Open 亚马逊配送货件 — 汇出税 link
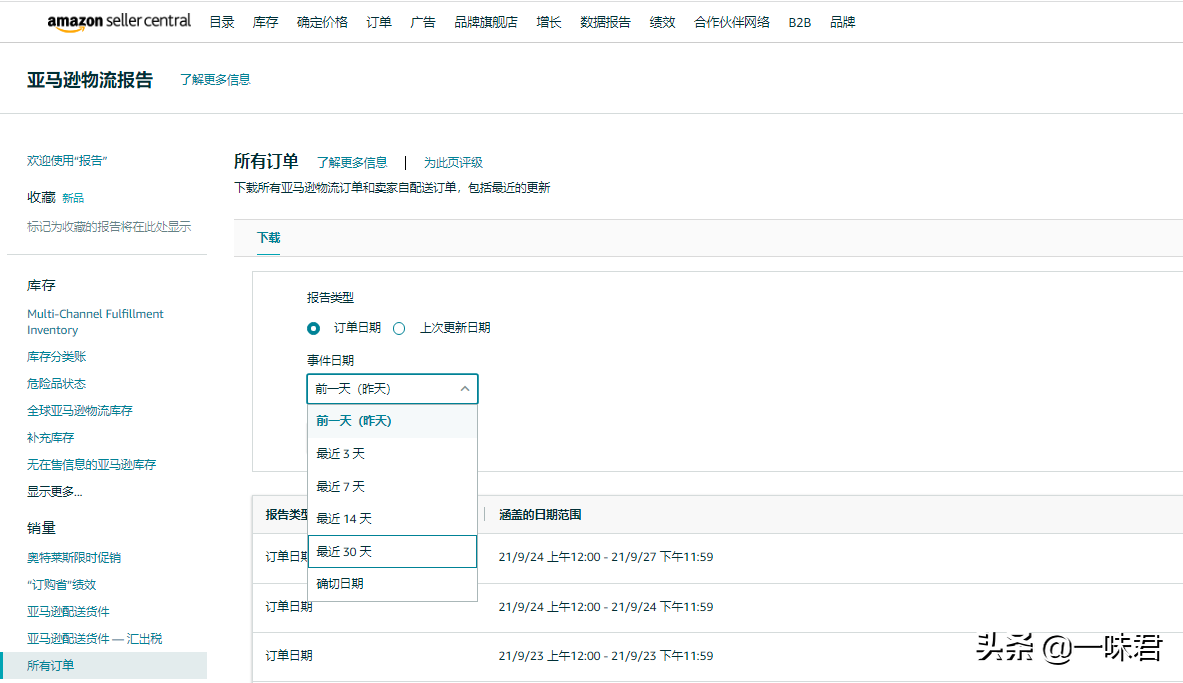The height and width of the screenshot is (683, 1183). pos(94,638)
